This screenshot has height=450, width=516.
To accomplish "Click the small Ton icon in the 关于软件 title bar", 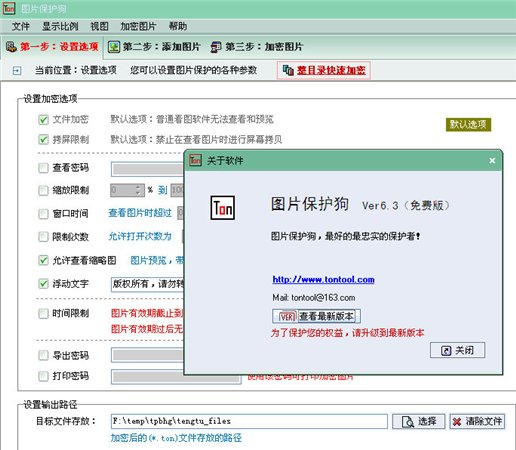I will coord(195,160).
